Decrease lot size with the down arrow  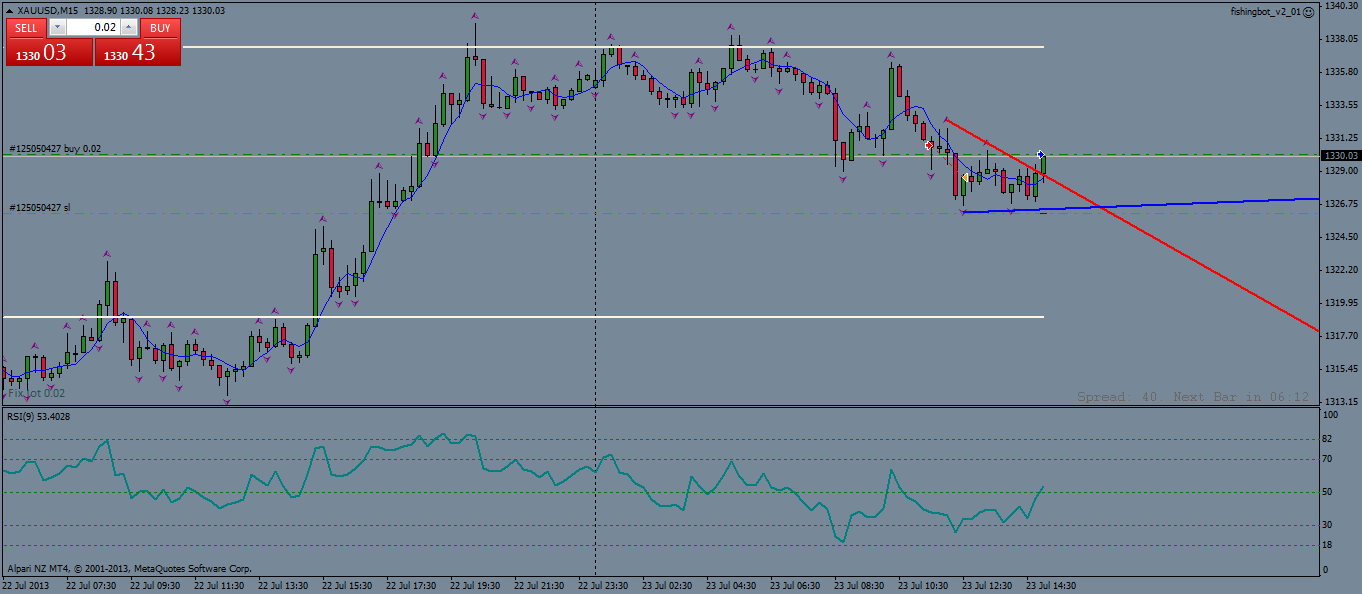pos(56,28)
